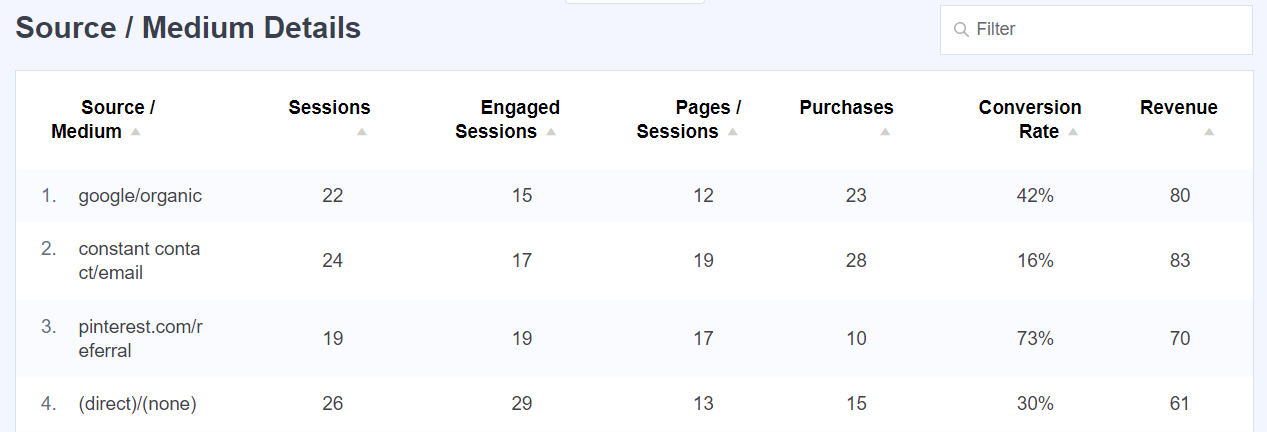
Task: Click the Purchases sort arrow icon
Action: (x=885, y=132)
